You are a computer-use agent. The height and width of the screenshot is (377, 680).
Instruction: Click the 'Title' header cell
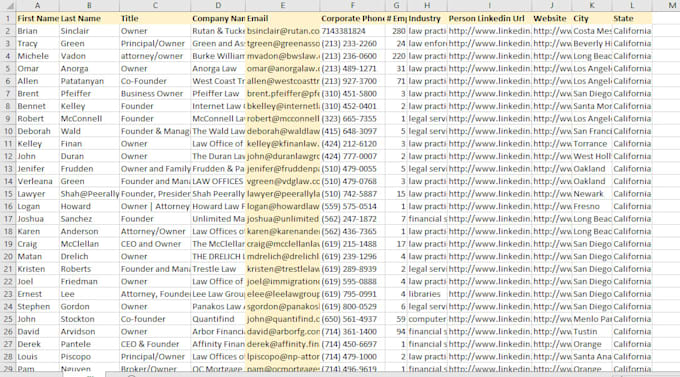pyautogui.click(x=155, y=19)
